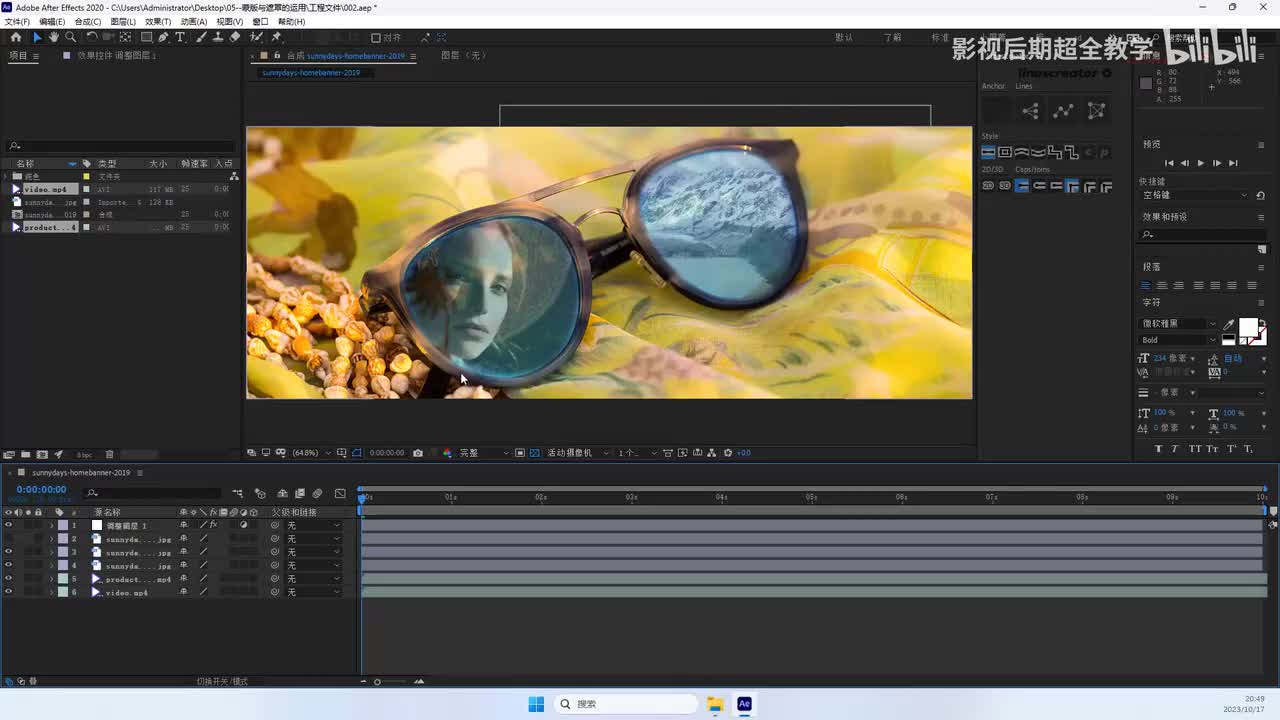Enable the snapping checkbox in toolbar
The image size is (1280, 720).
pyautogui.click(x=375, y=38)
